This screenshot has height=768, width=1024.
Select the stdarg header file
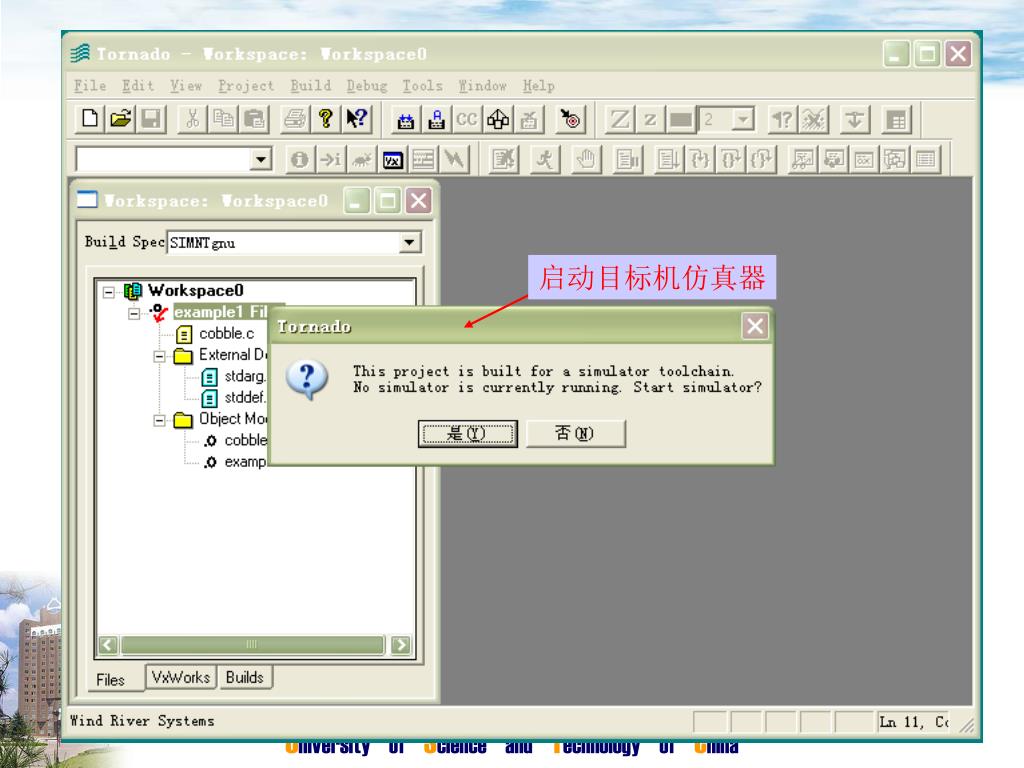click(244, 376)
